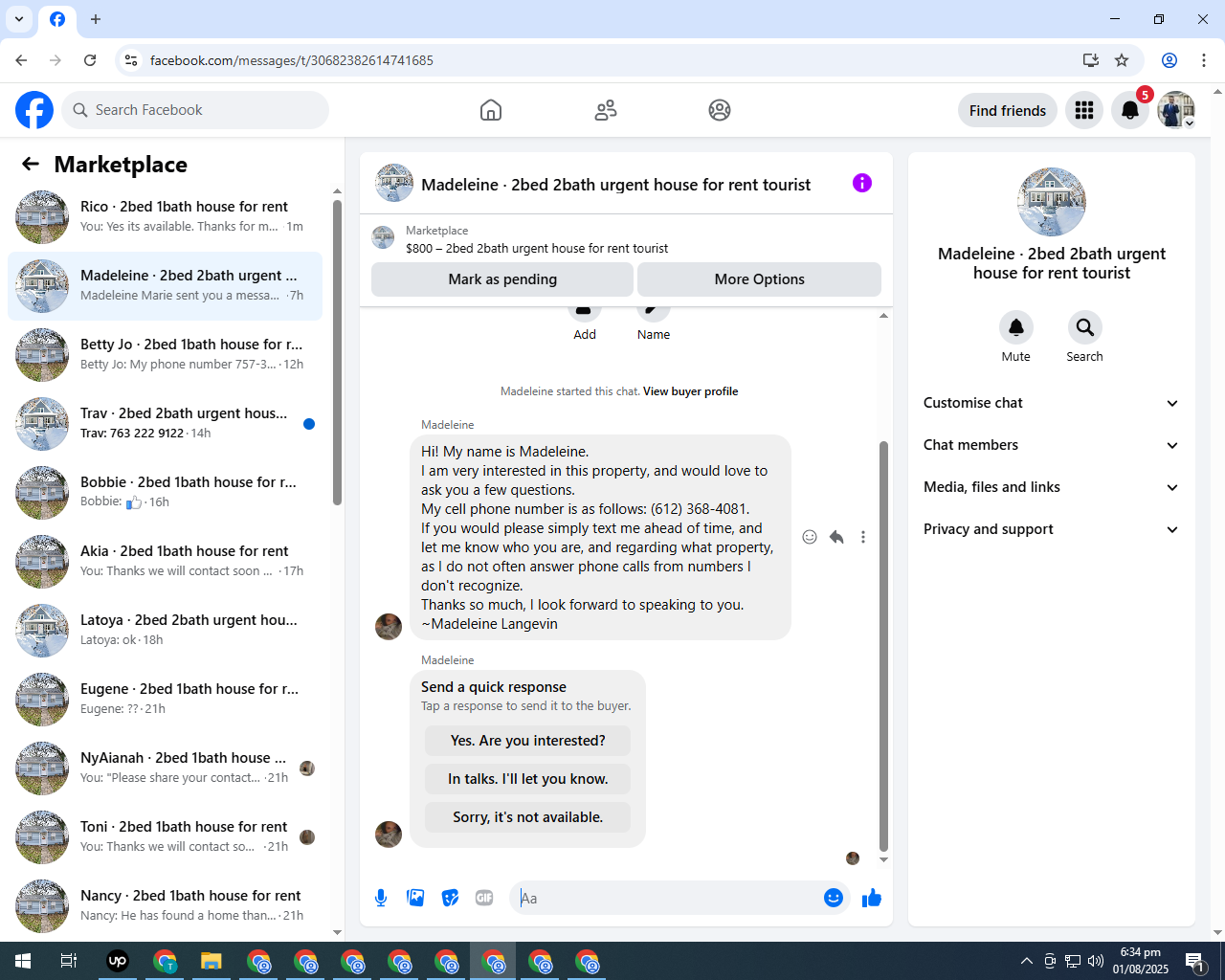Screen dimensions: 1225x980
Task: Open the tab search dropdown in Chrome
Action: click(x=19, y=19)
